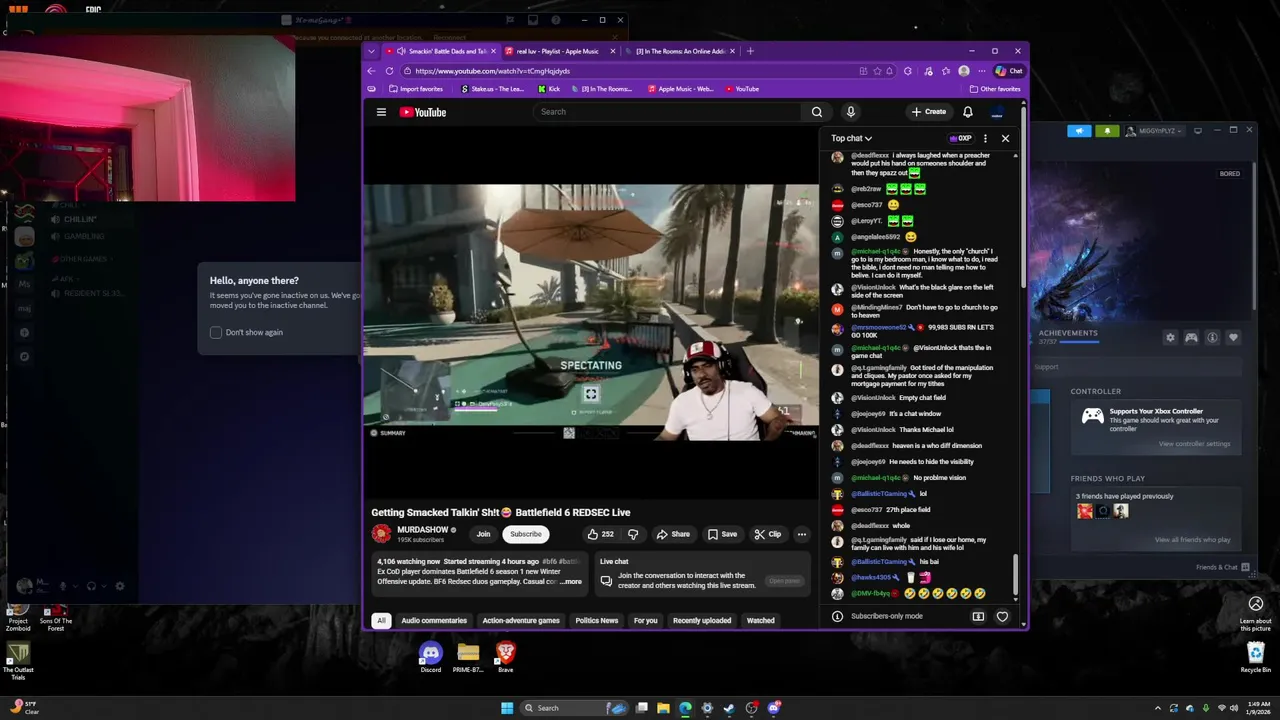Open the Other favorites folder
Image resolution: width=1280 pixels, height=720 pixels.
[x=995, y=89]
